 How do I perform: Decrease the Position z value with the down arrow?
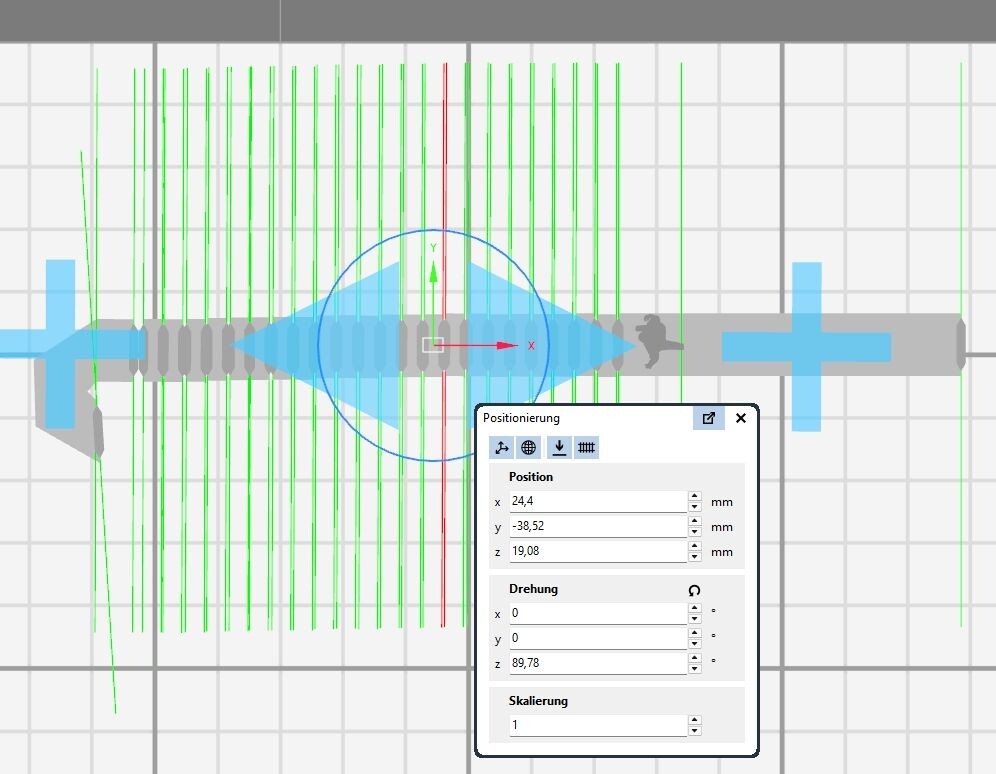coord(695,556)
